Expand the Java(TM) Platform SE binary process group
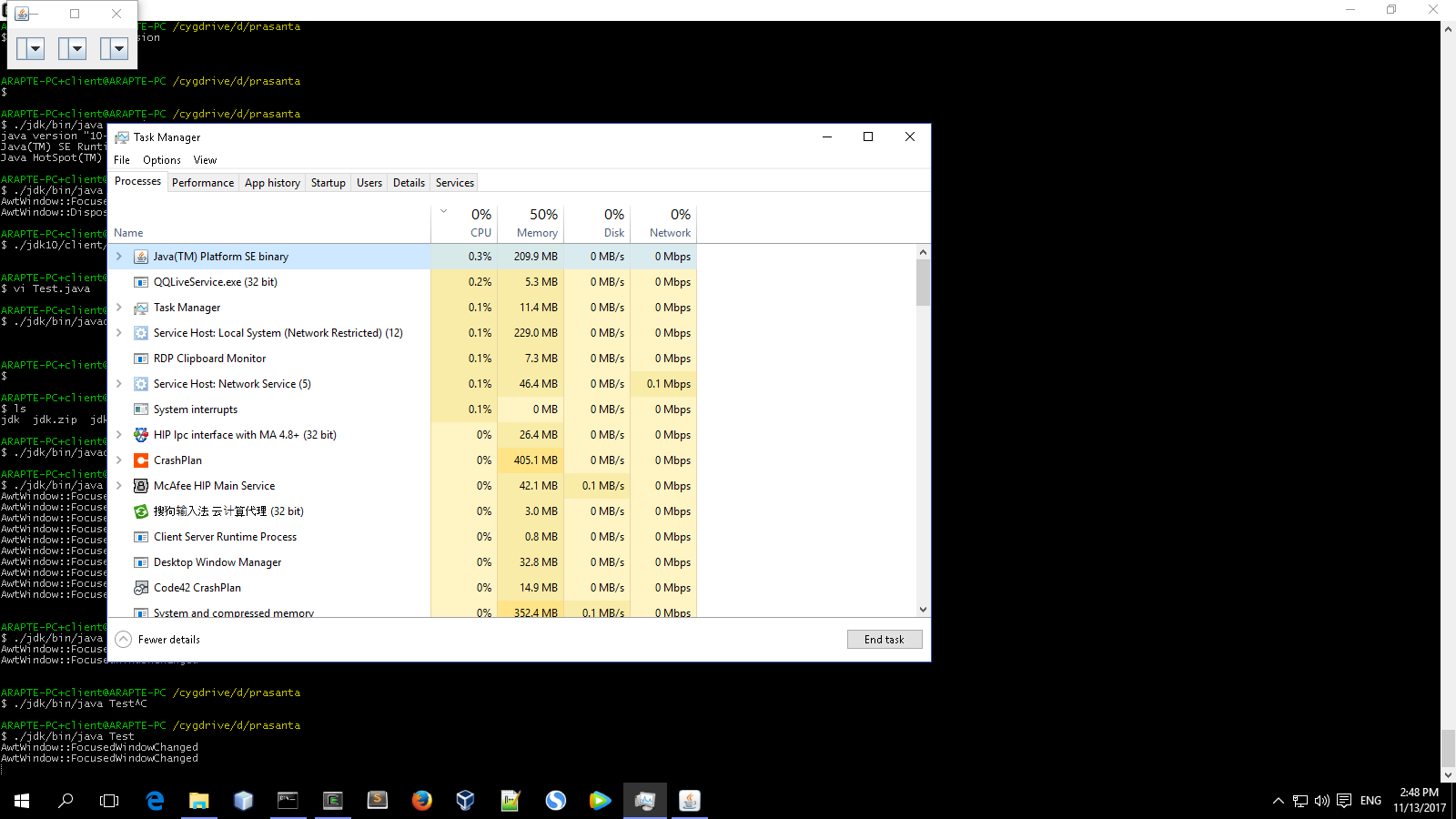This screenshot has width=1456, height=819. click(x=119, y=257)
